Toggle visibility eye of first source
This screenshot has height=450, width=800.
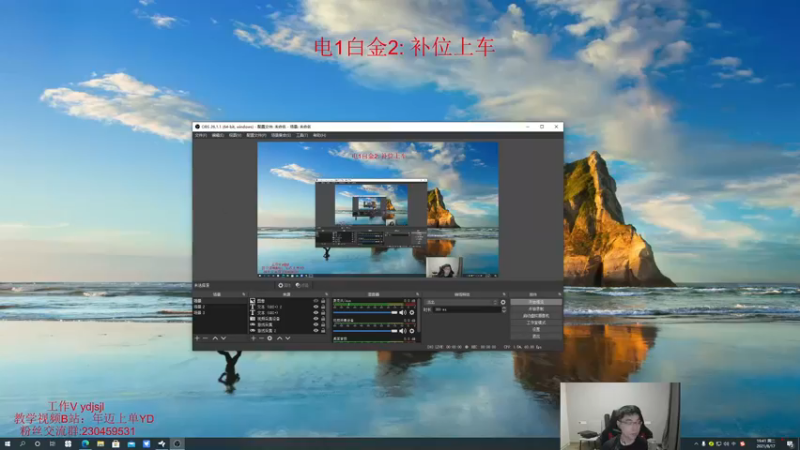(x=316, y=301)
